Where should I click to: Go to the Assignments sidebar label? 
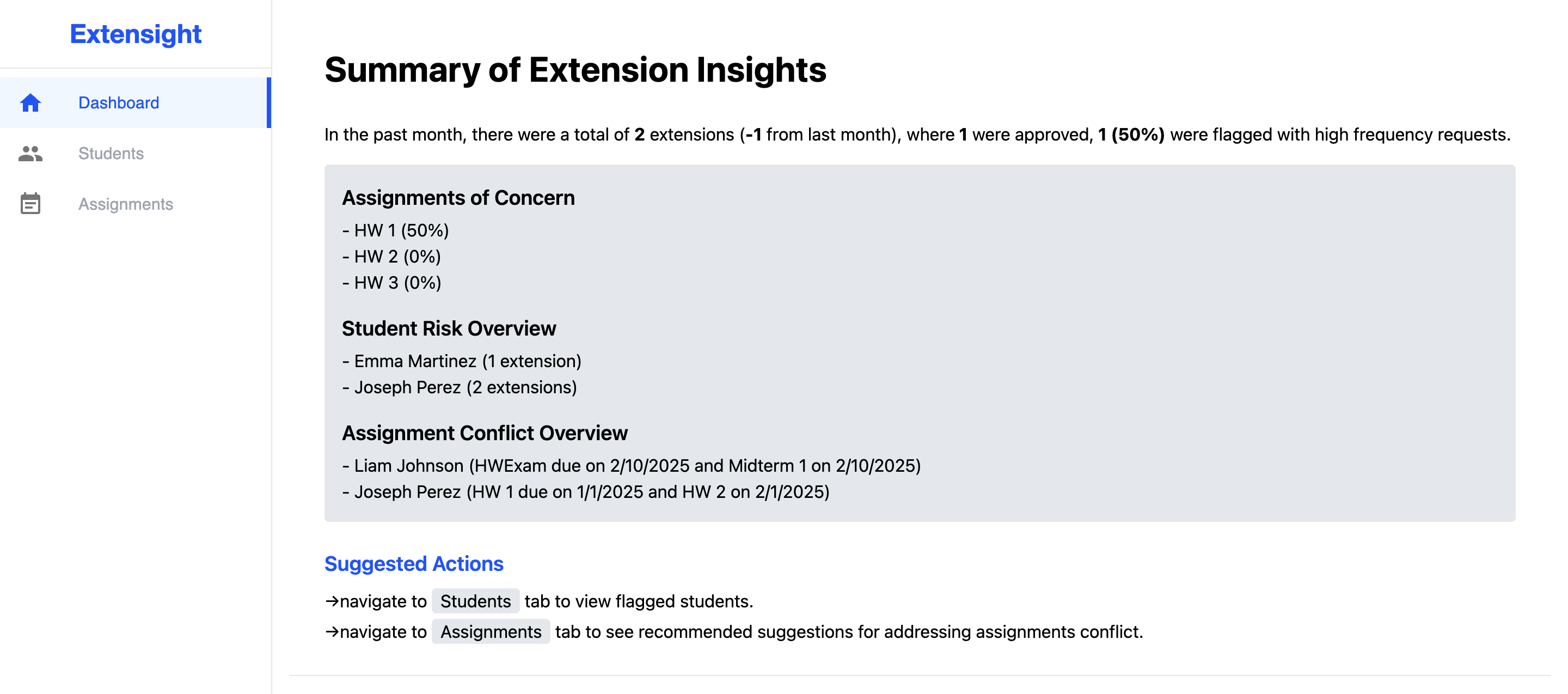click(x=125, y=204)
